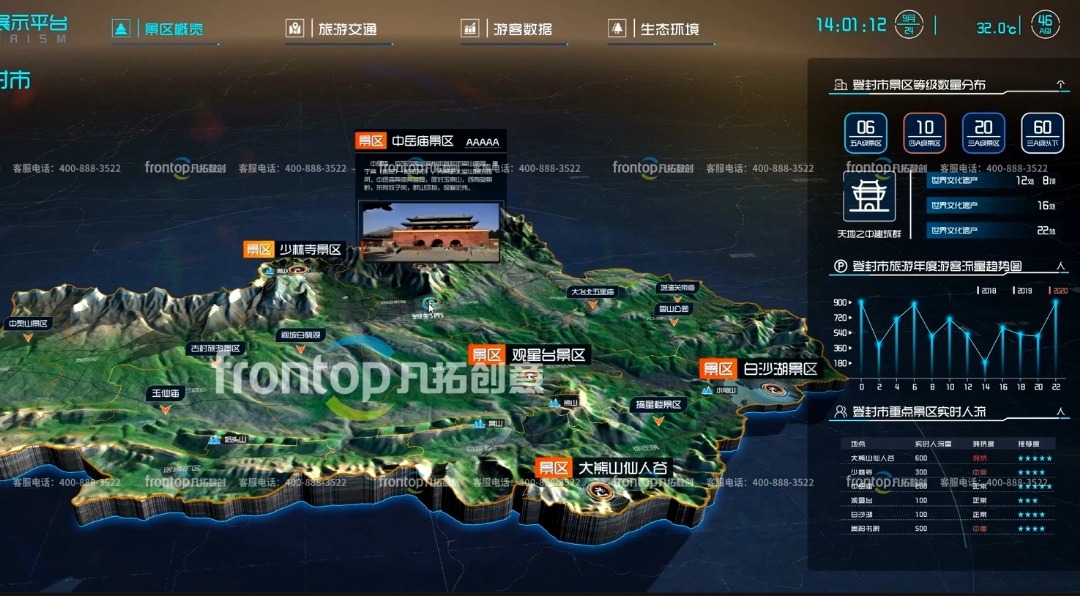The image size is (1080, 596).
Task: Click the 天地之中建筑群 gate icon
Action: 864,197
